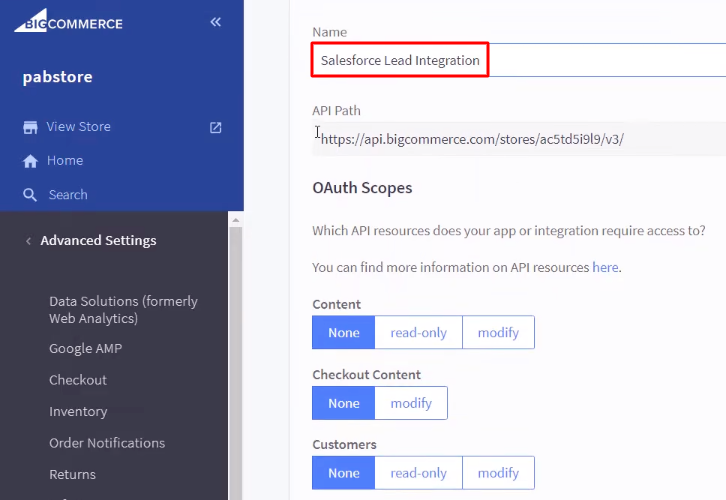
Task: Click the API Path field
Action: tap(519, 139)
